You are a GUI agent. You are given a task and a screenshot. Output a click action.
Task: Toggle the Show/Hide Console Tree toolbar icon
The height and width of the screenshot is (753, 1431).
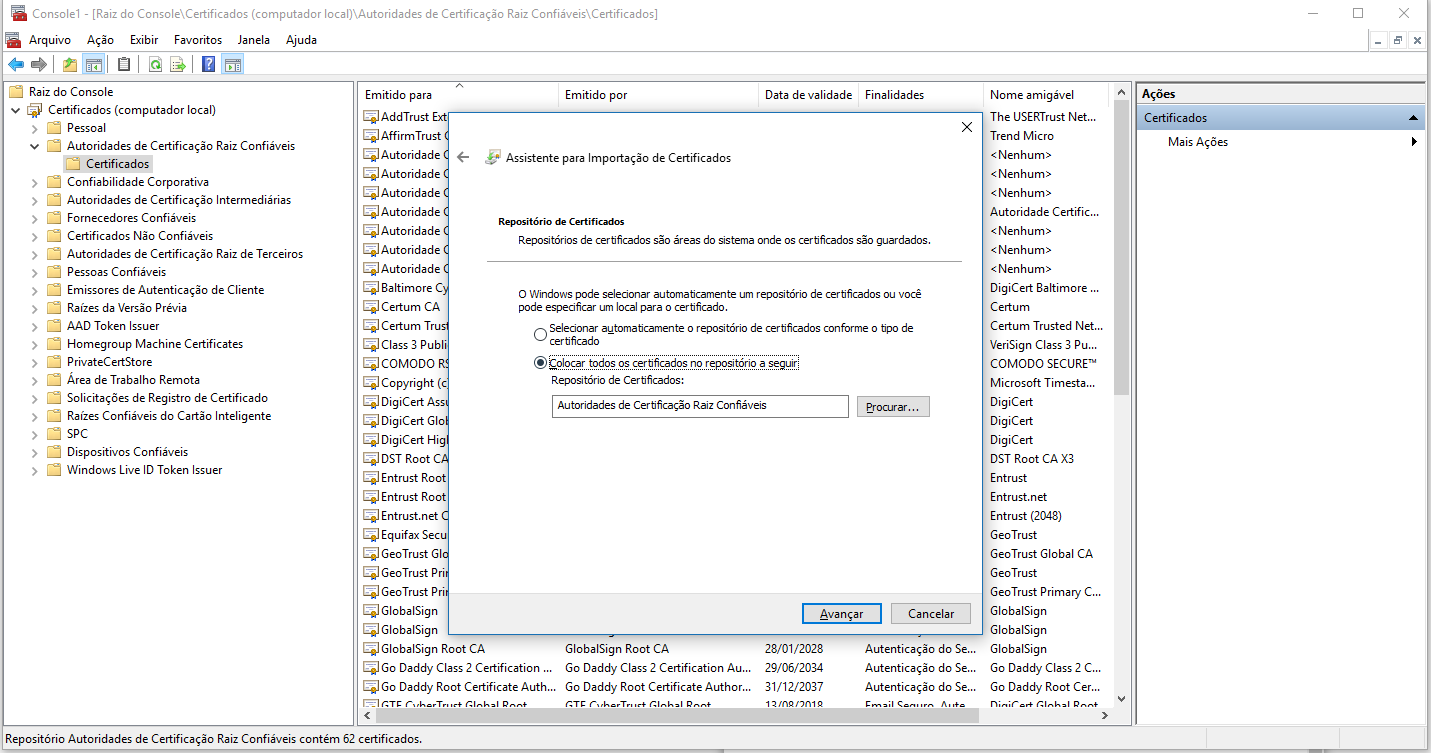(x=93, y=65)
